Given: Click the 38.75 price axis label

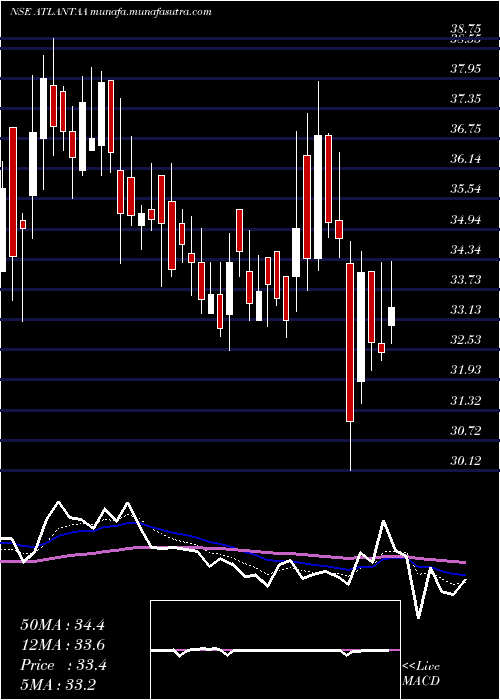Looking at the screenshot, I should point(466,30).
